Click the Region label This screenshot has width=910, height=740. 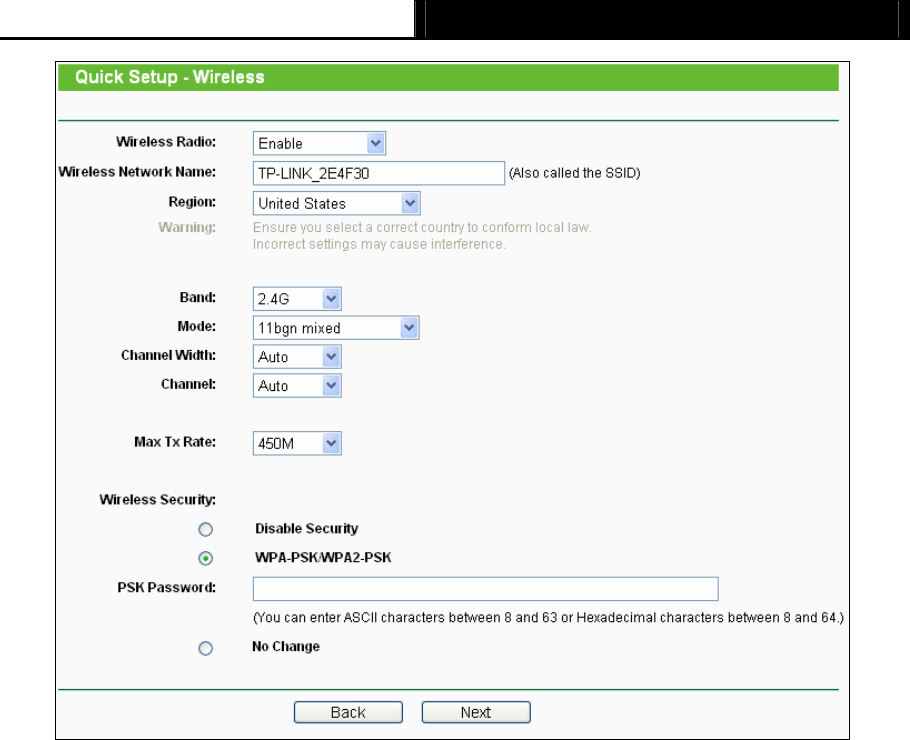192,202
